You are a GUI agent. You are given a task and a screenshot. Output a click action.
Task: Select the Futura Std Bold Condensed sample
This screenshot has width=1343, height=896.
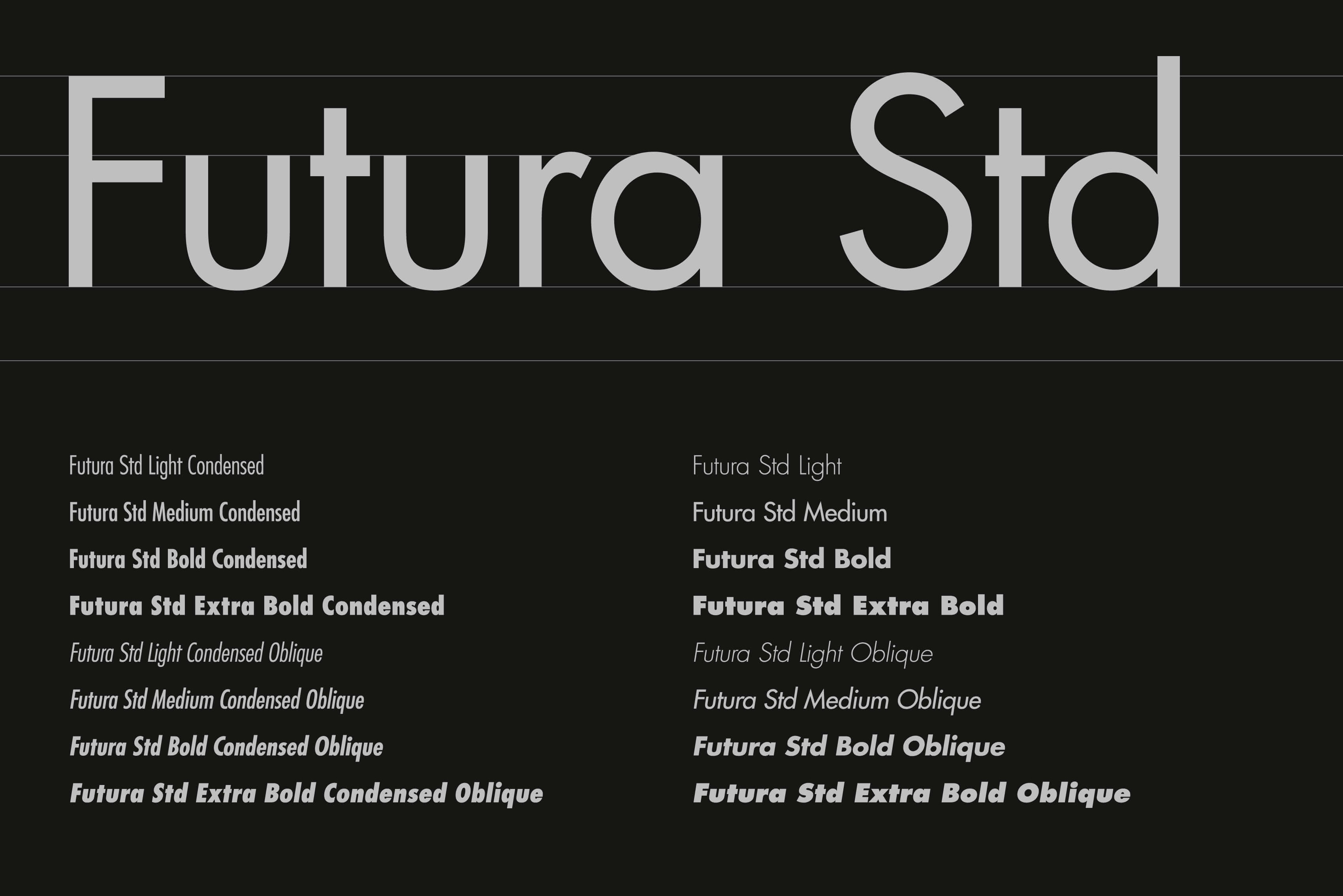pyautogui.click(x=188, y=559)
